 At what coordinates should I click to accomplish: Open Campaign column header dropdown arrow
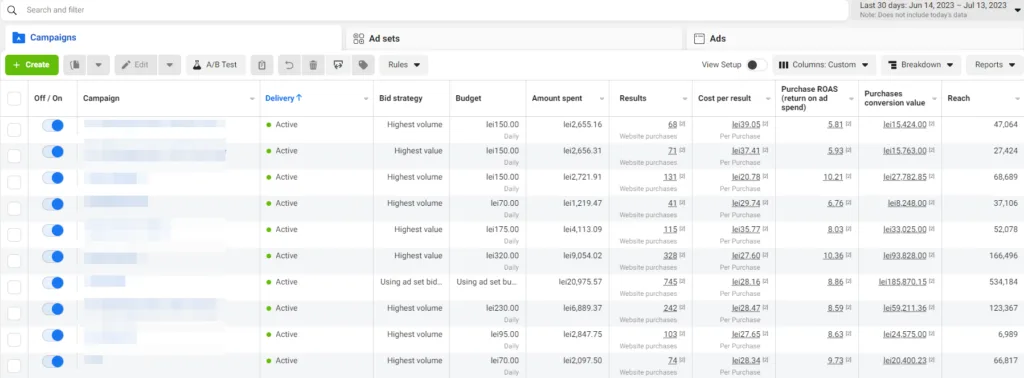point(252,99)
